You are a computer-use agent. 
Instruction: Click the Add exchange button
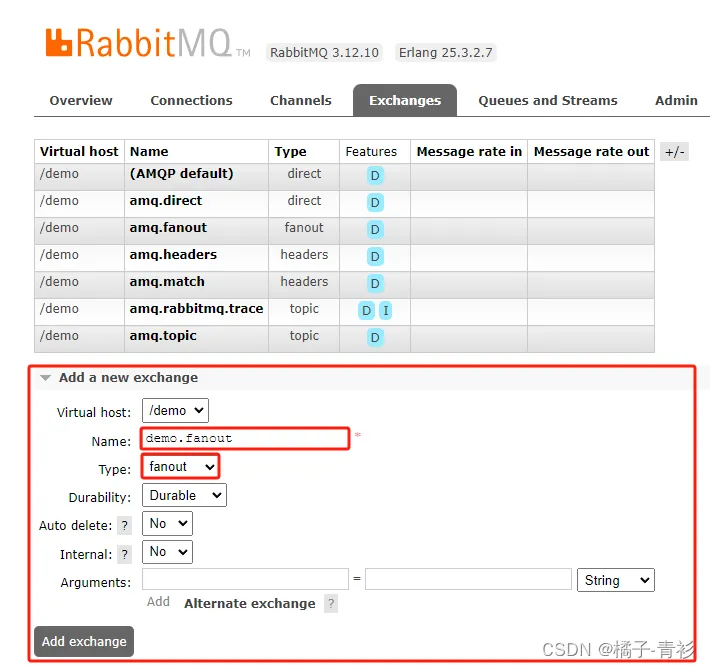84,641
